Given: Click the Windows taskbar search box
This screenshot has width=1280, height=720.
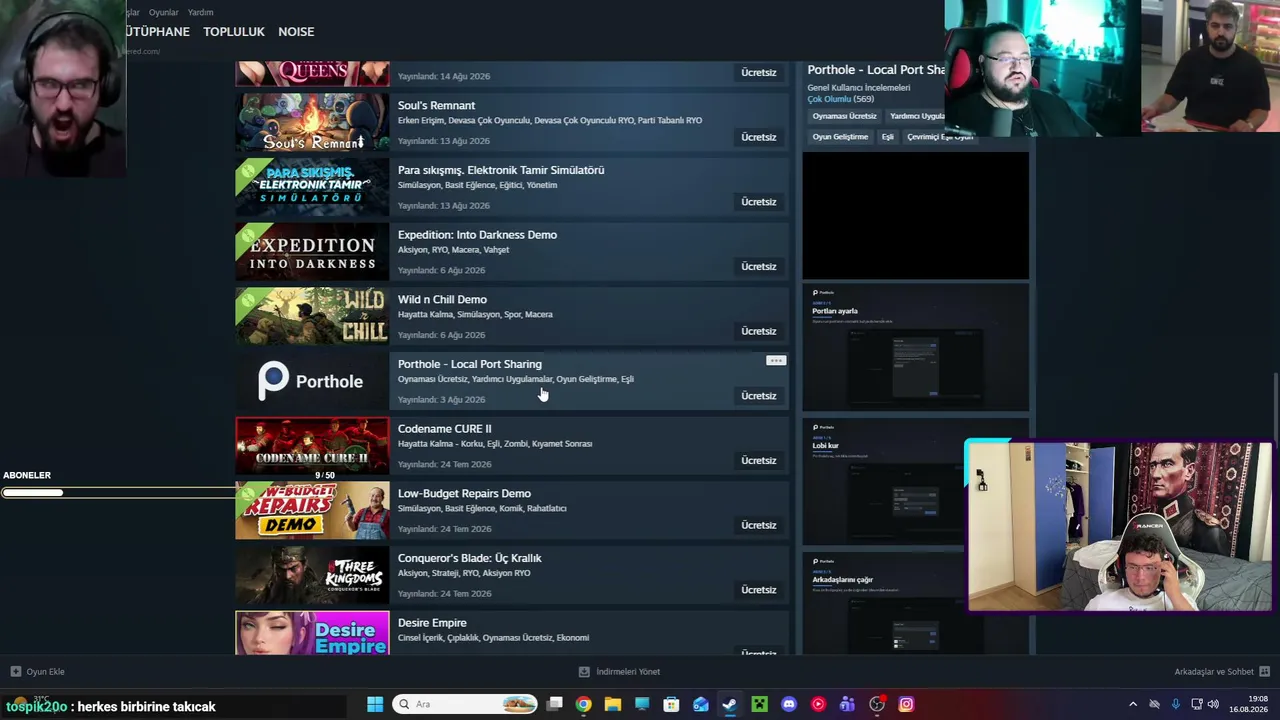Looking at the screenshot, I should pyautogui.click(x=465, y=704).
